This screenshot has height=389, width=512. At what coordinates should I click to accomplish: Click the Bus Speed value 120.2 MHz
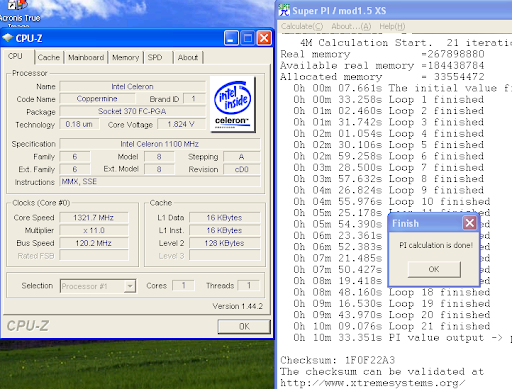pos(94,243)
